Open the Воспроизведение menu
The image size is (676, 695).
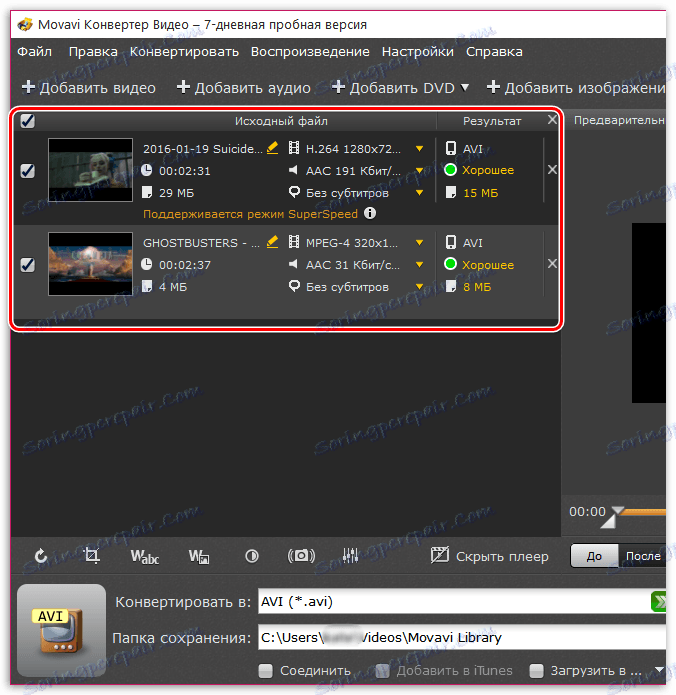310,52
